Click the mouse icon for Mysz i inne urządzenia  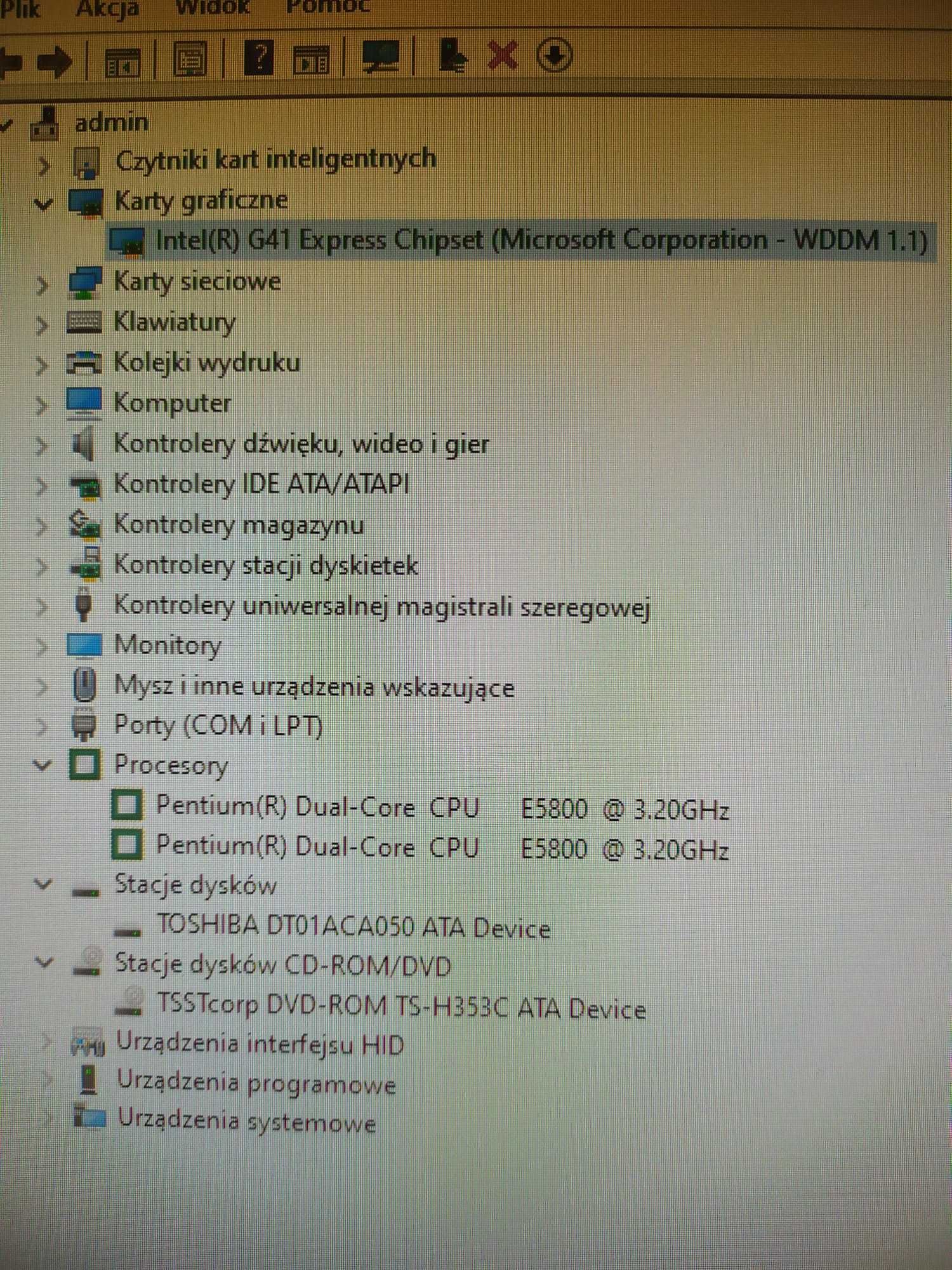84,685
